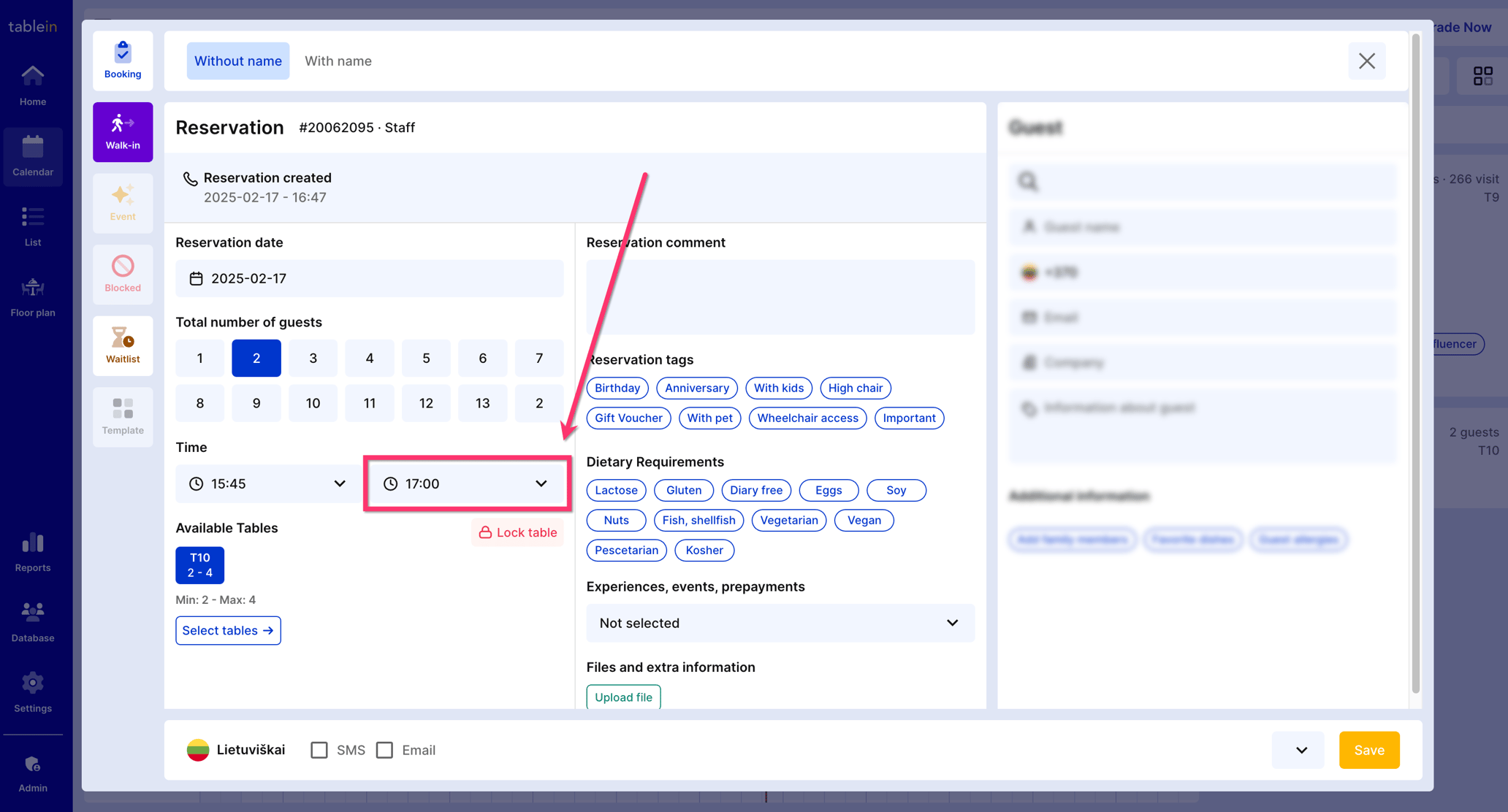Go to Home in the left navigation
The height and width of the screenshot is (812, 1508).
[x=33, y=85]
